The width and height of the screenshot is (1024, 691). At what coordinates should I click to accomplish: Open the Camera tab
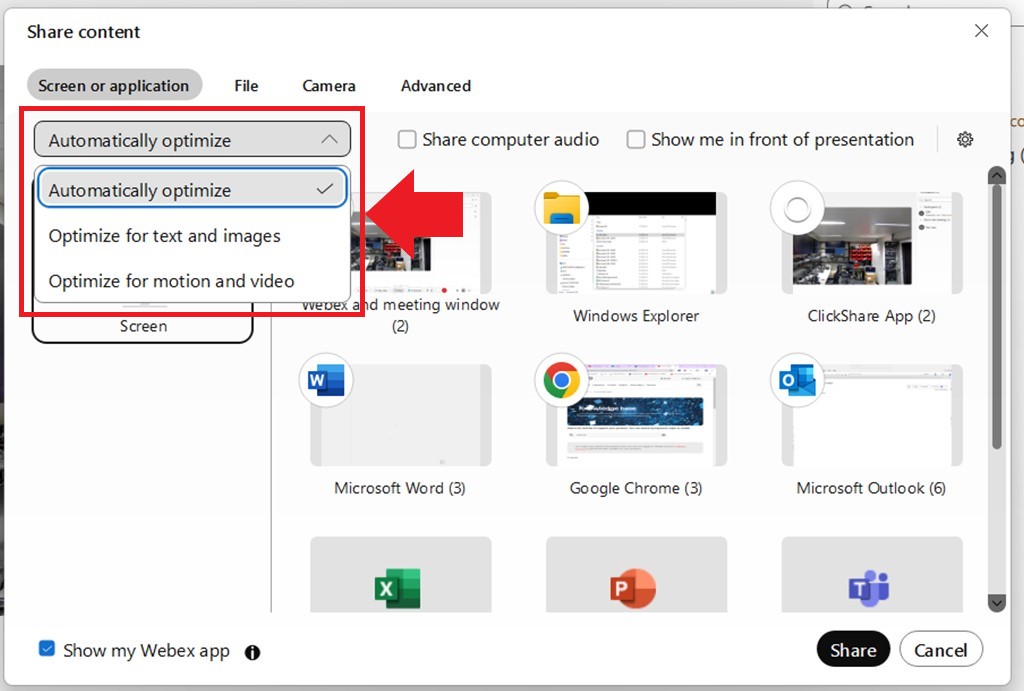coord(329,86)
